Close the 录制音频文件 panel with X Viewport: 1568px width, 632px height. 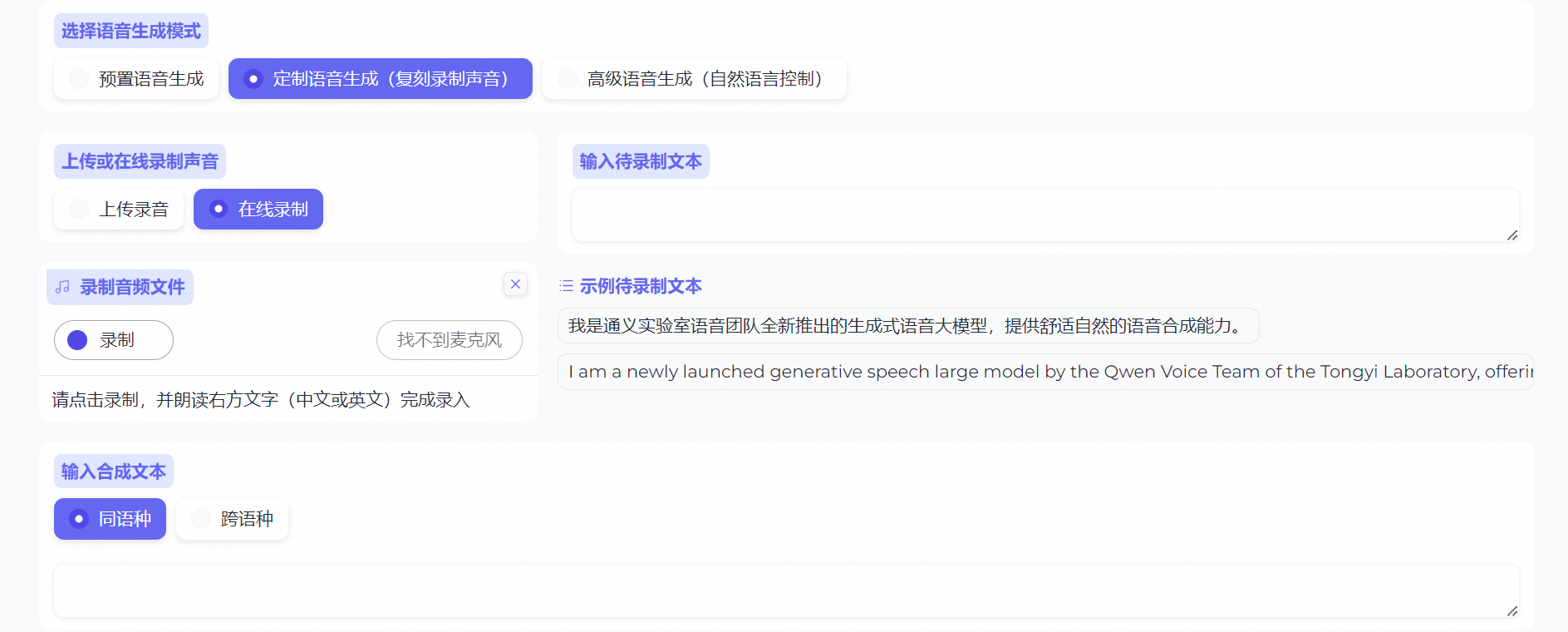(x=515, y=284)
